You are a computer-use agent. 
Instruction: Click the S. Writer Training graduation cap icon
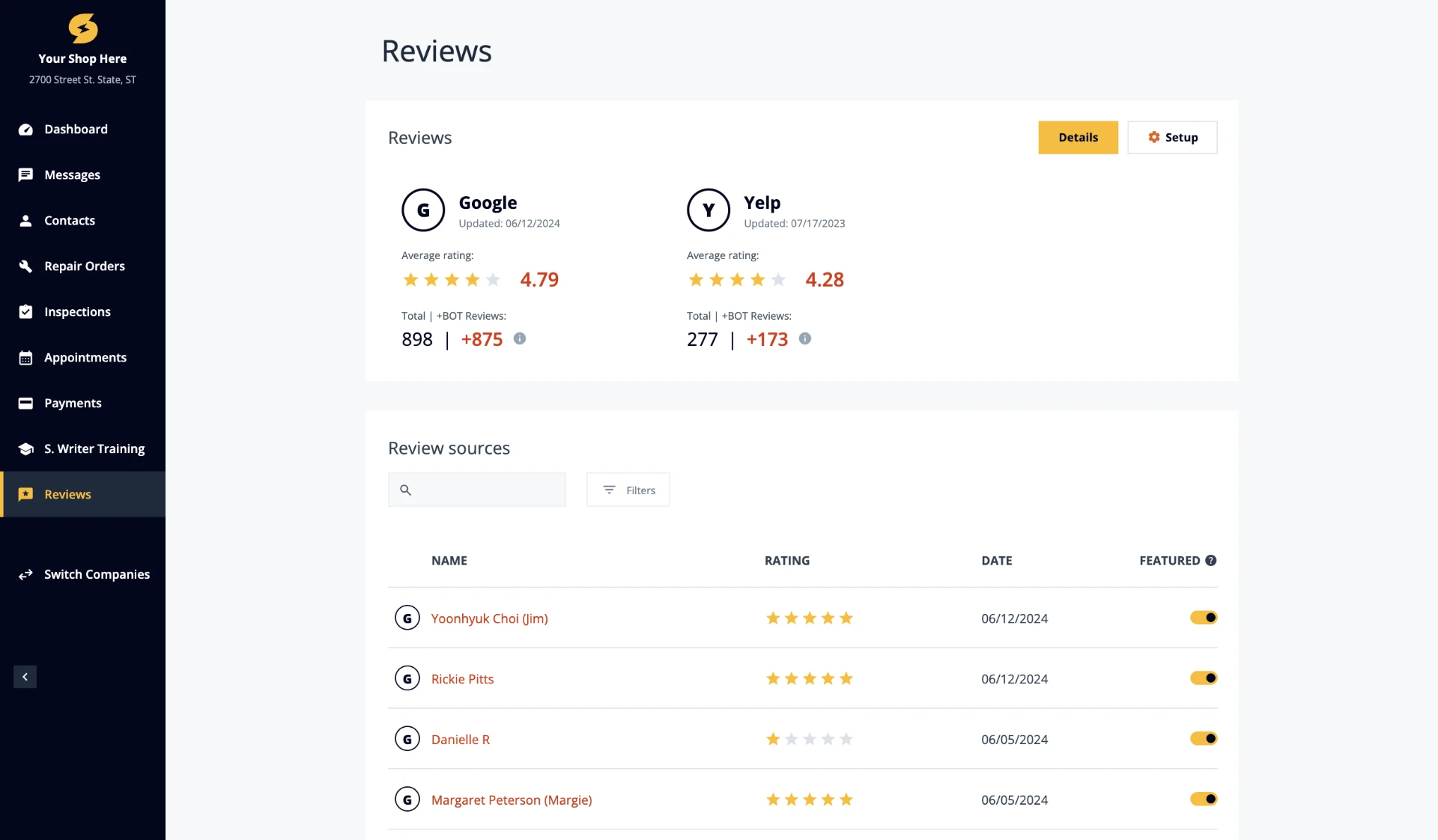25,449
